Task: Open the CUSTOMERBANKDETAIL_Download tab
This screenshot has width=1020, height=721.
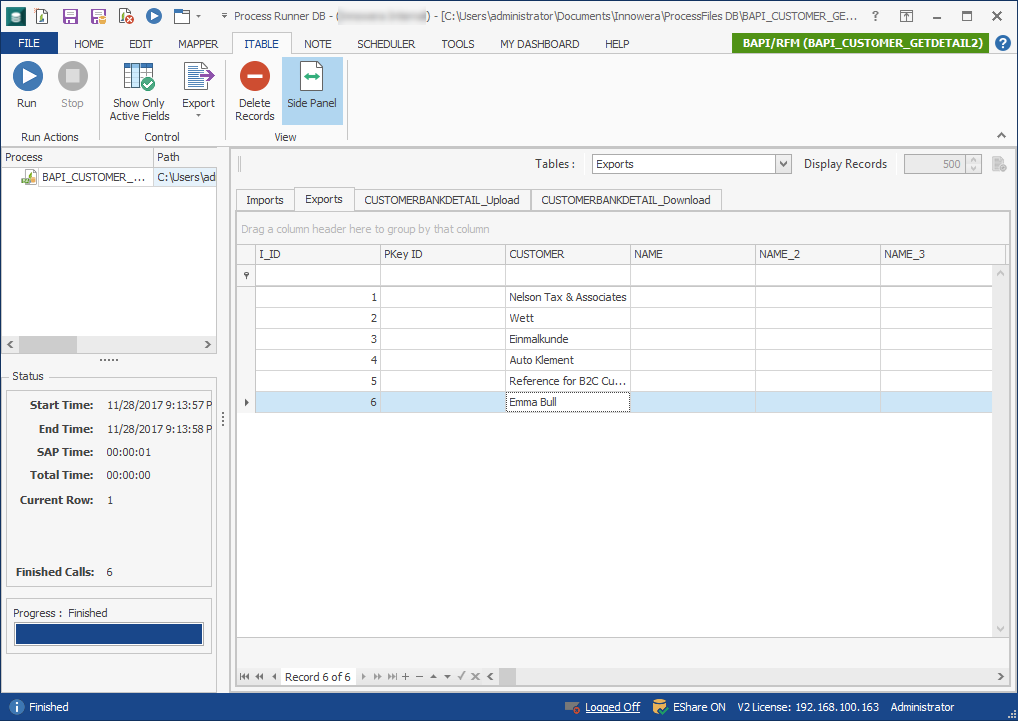Action: click(x=625, y=200)
